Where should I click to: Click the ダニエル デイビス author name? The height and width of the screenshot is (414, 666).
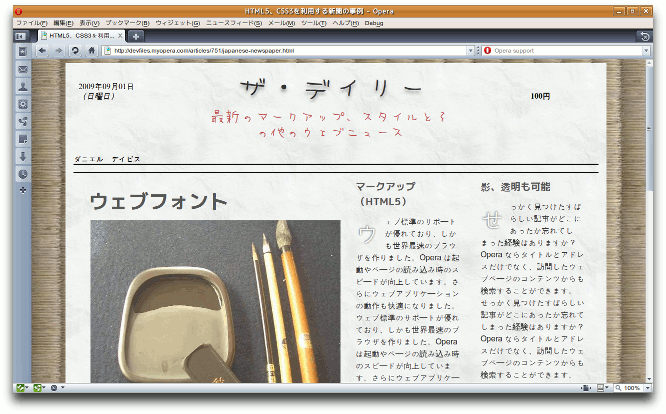coord(107,159)
